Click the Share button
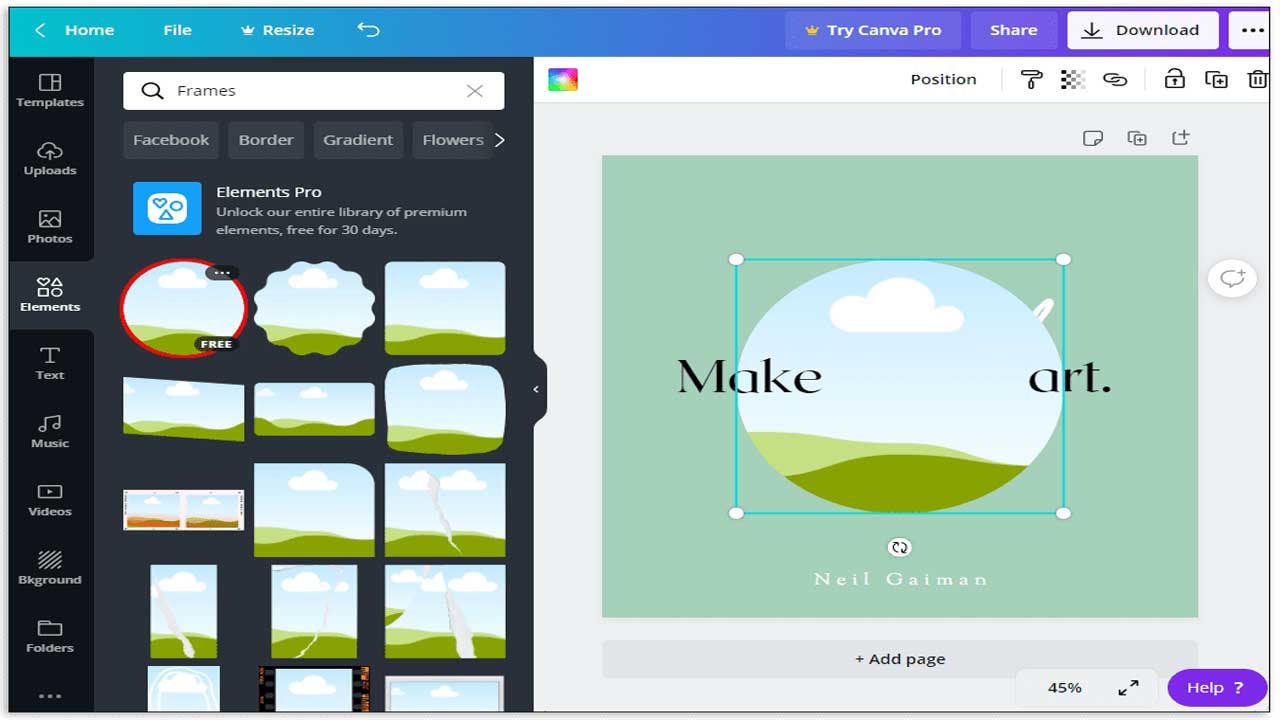Image resolution: width=1280 pixels, height=720 pixels. 1013,30
